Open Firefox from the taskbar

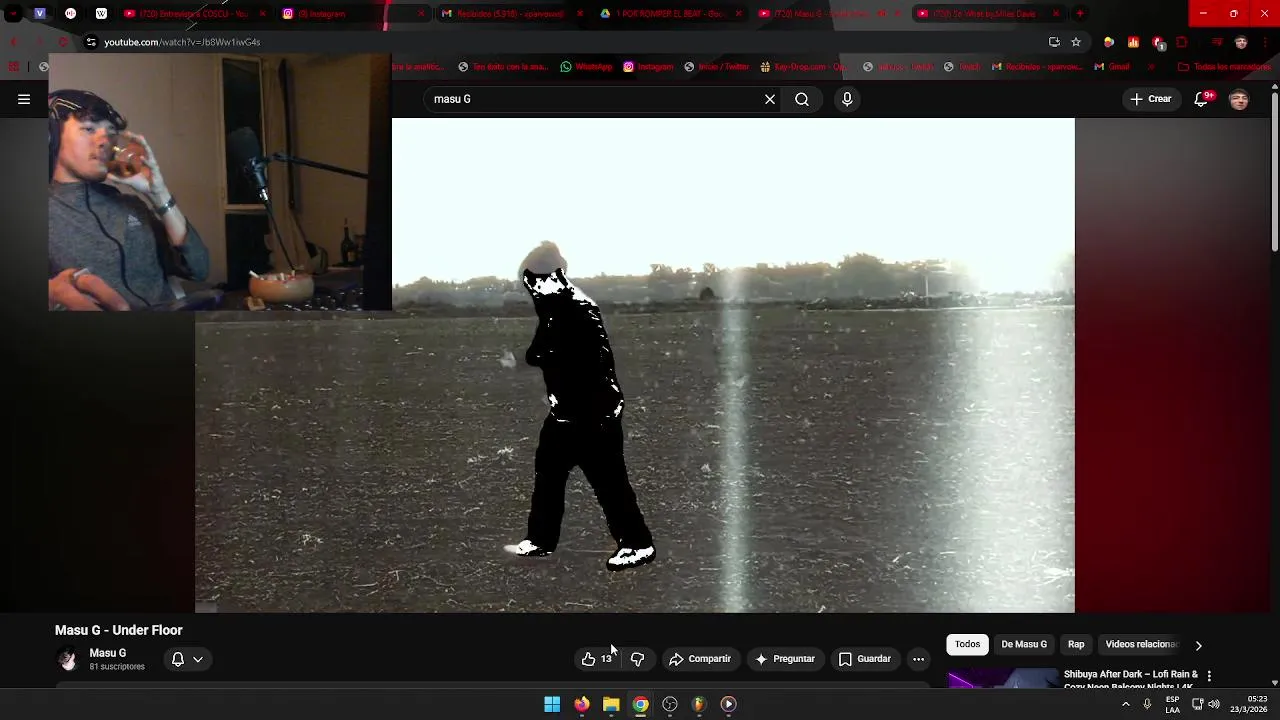[582, 704]
